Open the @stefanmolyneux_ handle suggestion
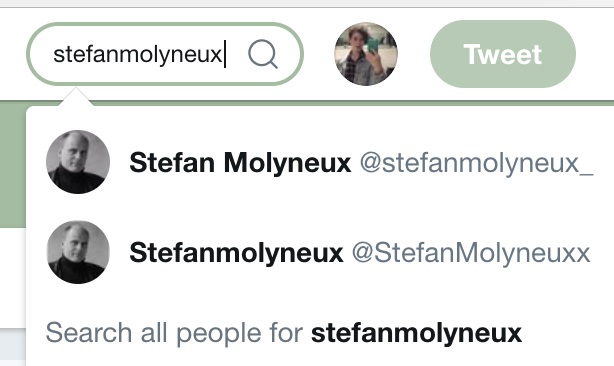 coord(477,163)
